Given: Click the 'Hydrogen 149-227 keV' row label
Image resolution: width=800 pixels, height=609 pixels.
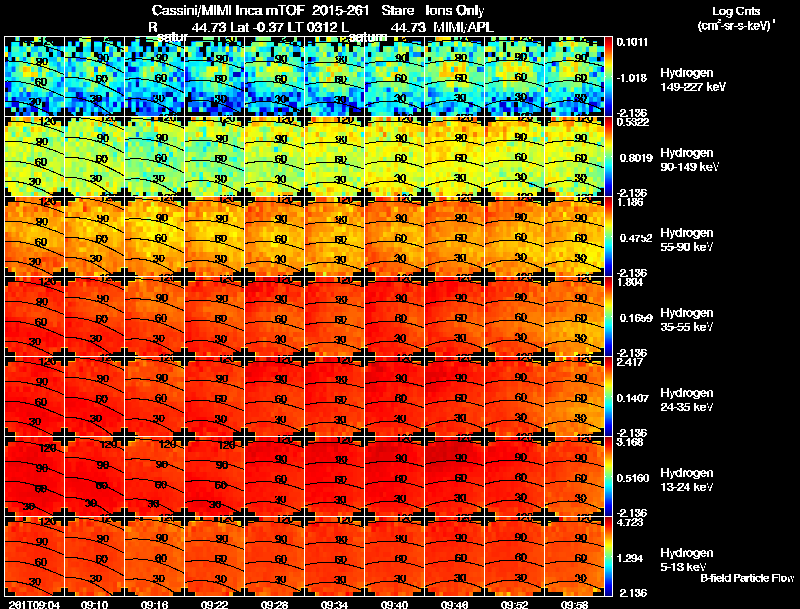Looking at the screenshot, I should (693, 80).
